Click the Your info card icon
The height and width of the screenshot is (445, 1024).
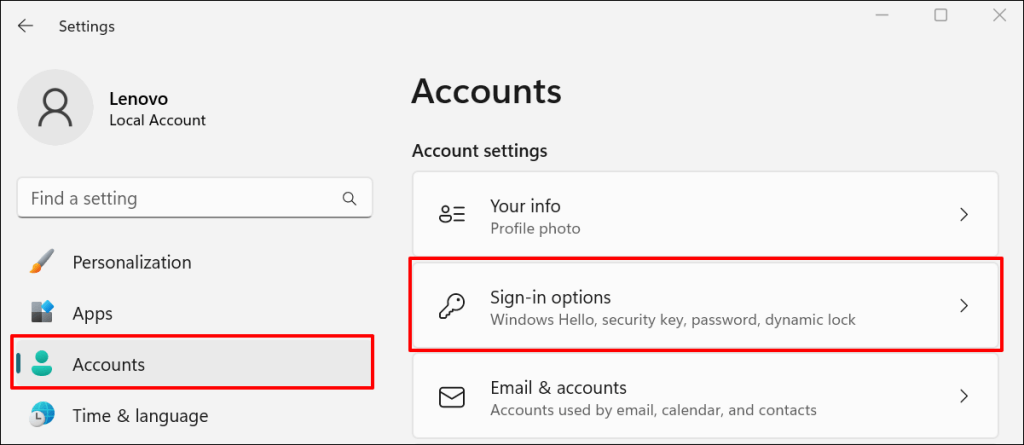pos(452,215)
